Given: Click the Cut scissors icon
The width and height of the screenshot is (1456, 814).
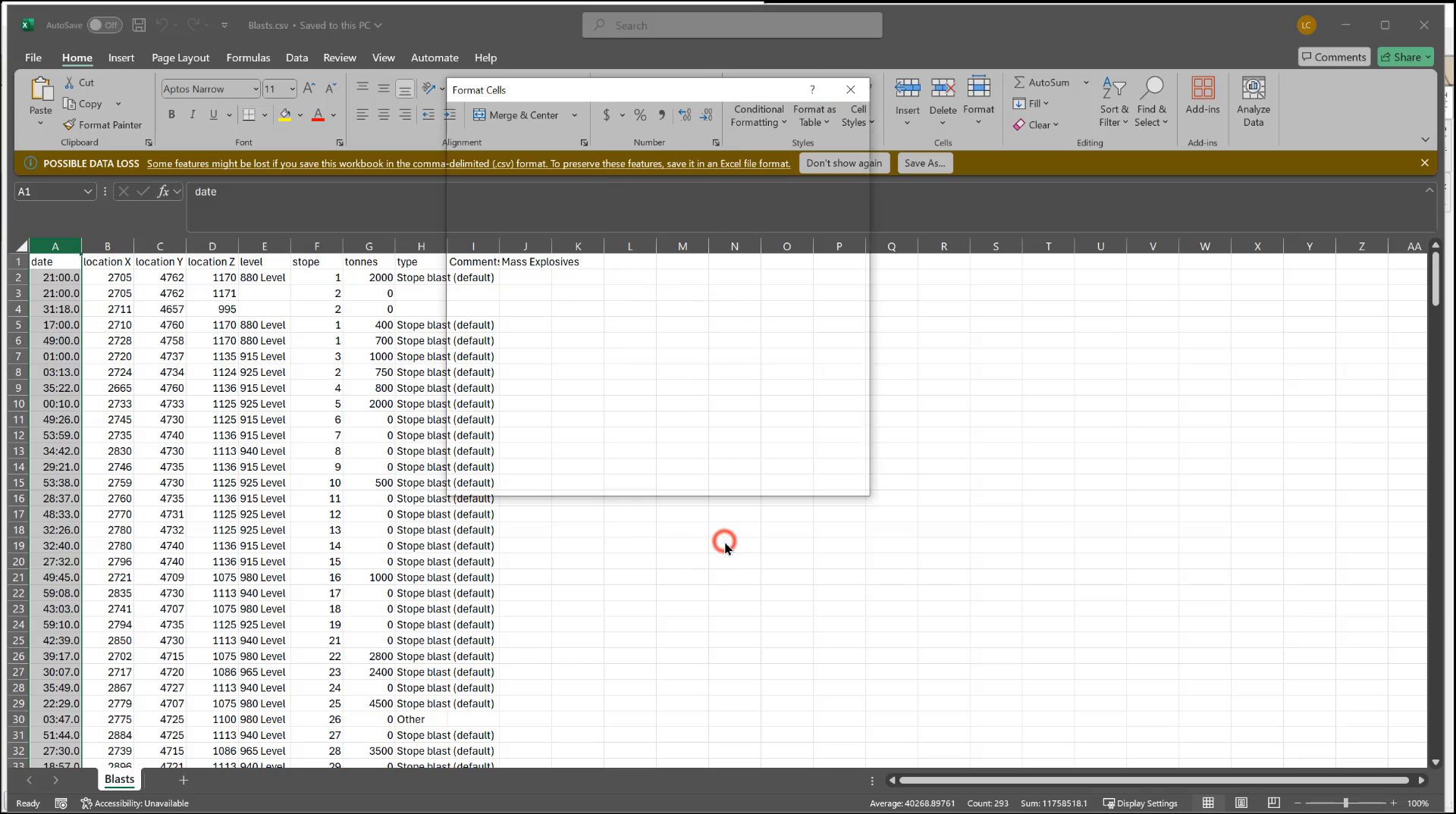Looking at the screenshot, I should pyautogui.click(x=70, y=83).
